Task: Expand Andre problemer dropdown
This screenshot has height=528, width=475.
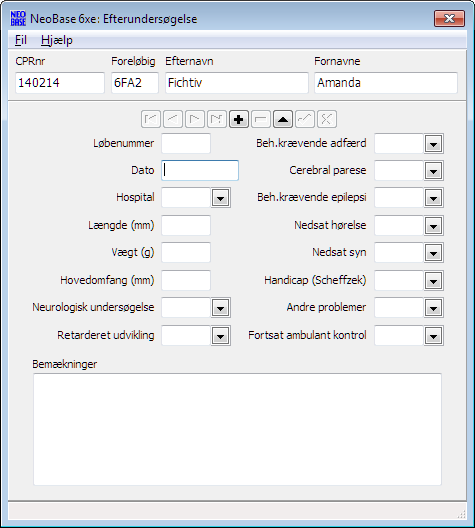Action: click(x=433, y=308)
